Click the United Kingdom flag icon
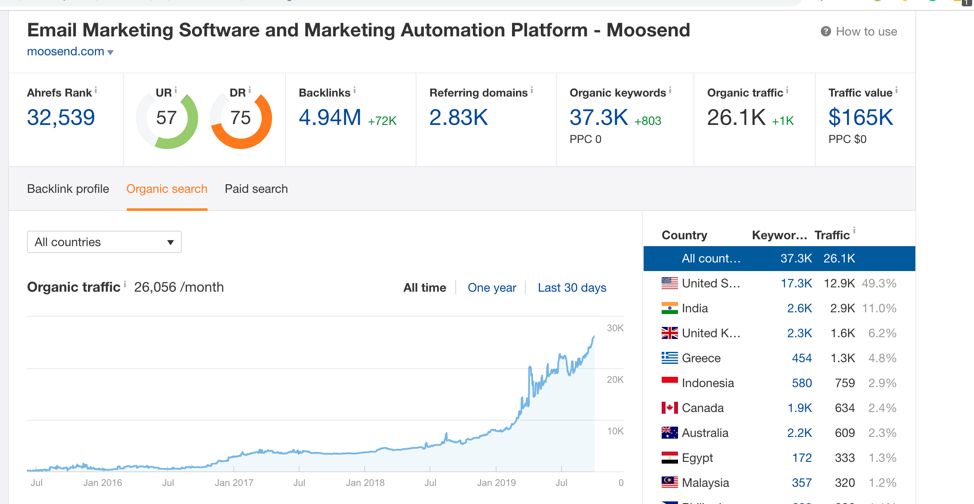Viewport: 974px width, 504px height. pyautogui.click(x=670, y=333)
